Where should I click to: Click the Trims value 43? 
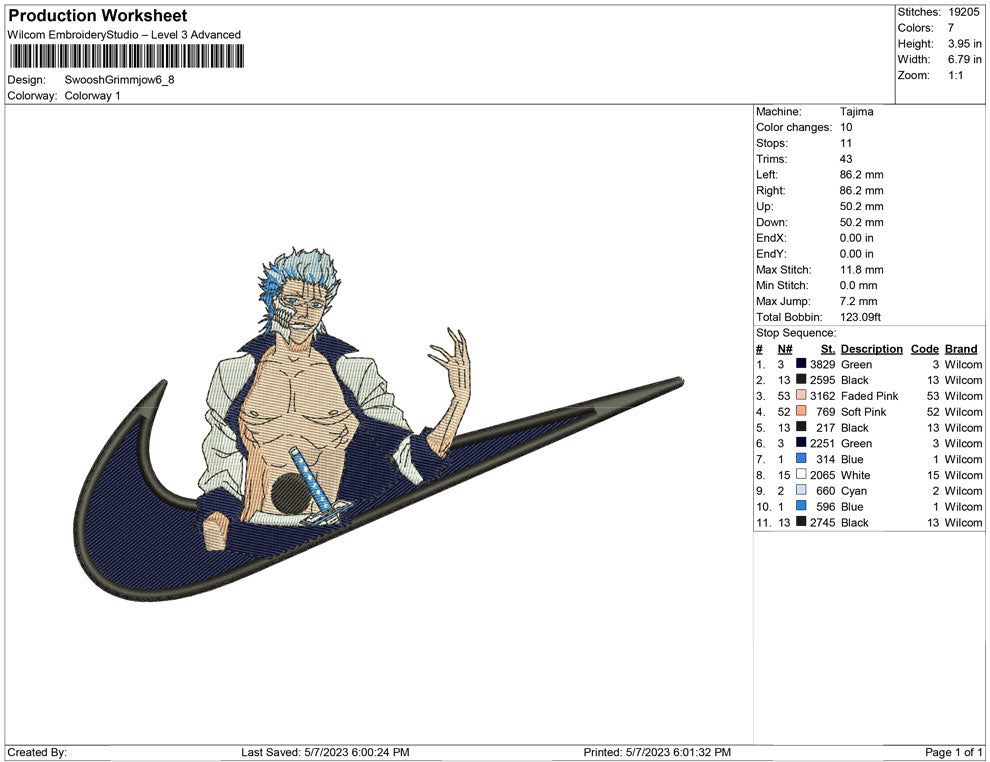(x=846, y=159)
